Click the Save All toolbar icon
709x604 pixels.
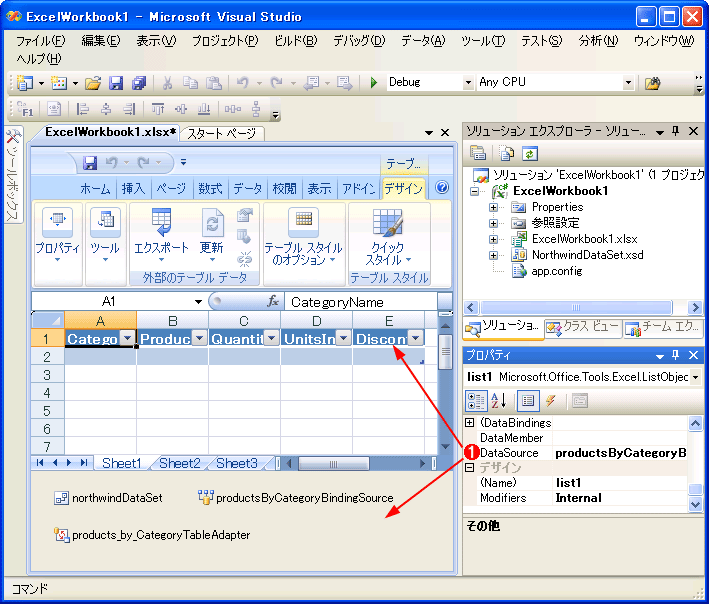coord(139,83)
